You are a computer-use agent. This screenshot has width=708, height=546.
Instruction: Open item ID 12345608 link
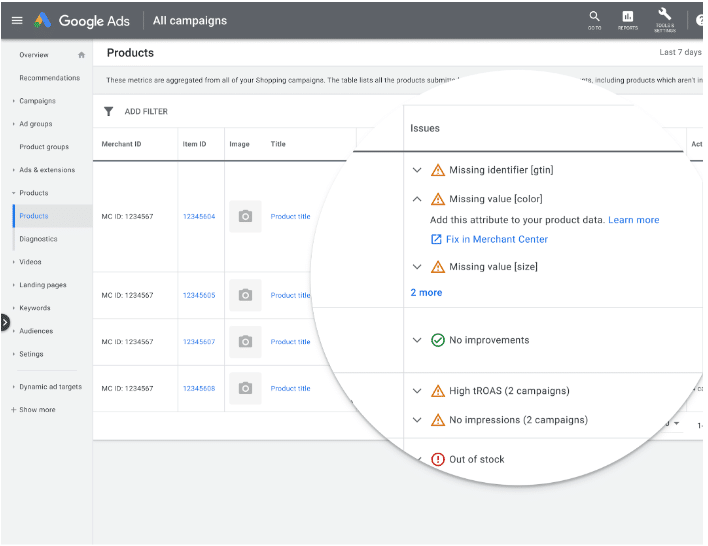[x=199, y=388]
